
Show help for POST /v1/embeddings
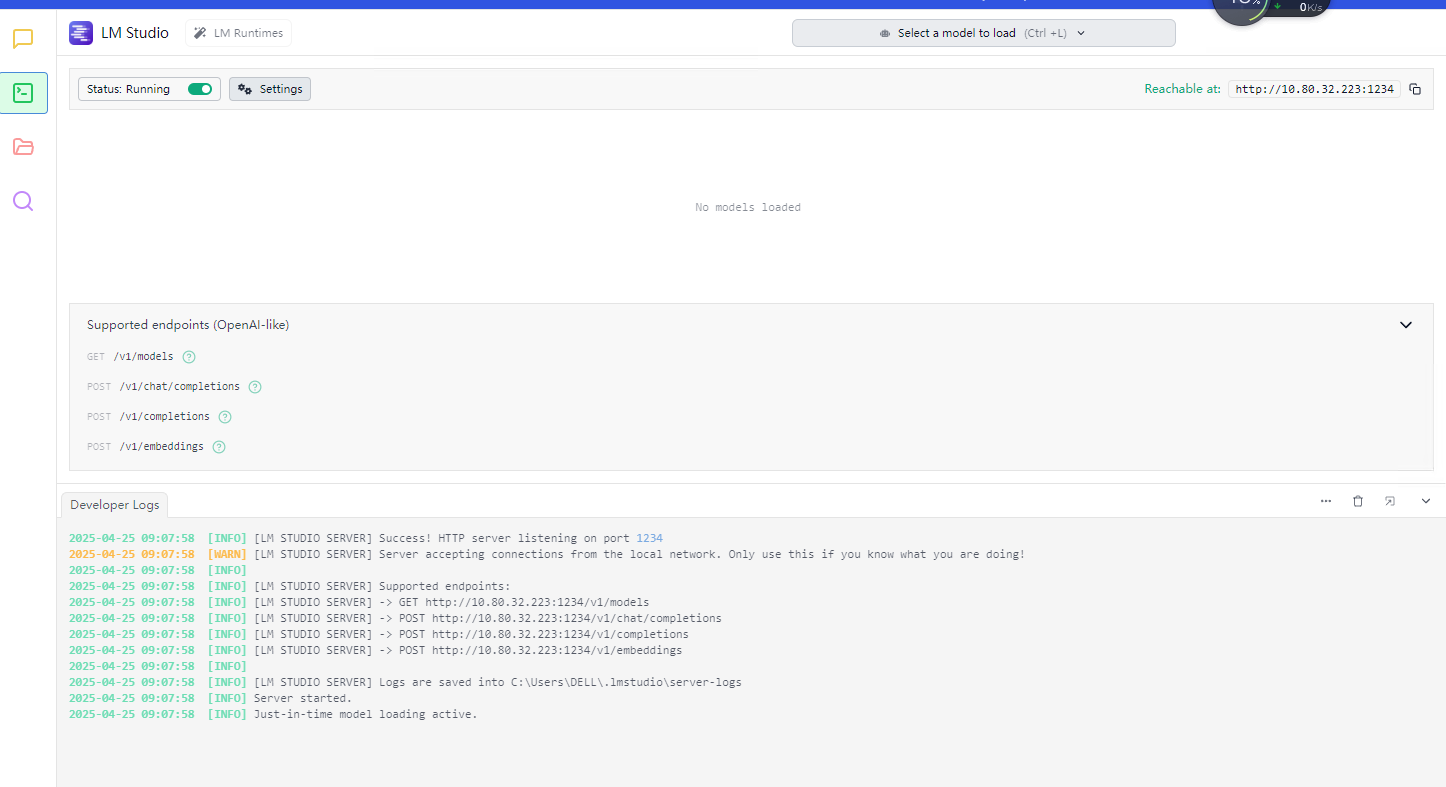[219, 447]
